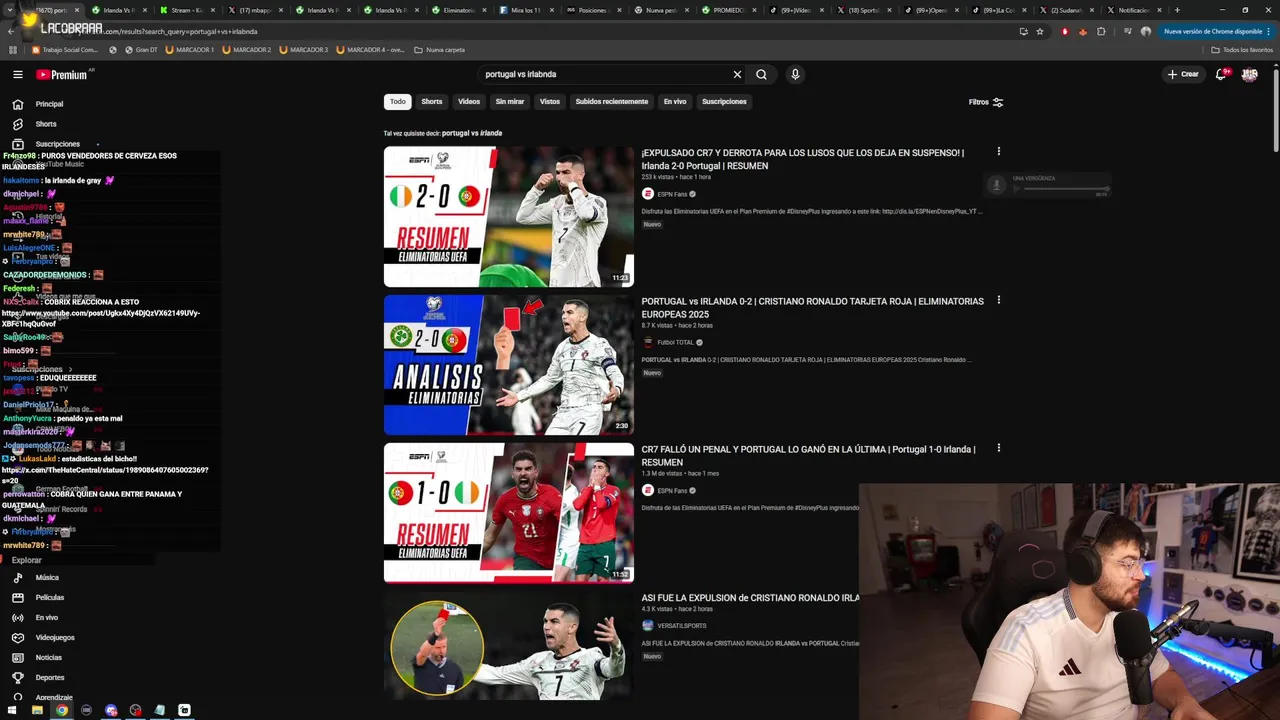The image size is (1280, 720).
Task: Open the Nueva carpeta bookmarks folder
Action: point(439,49)
